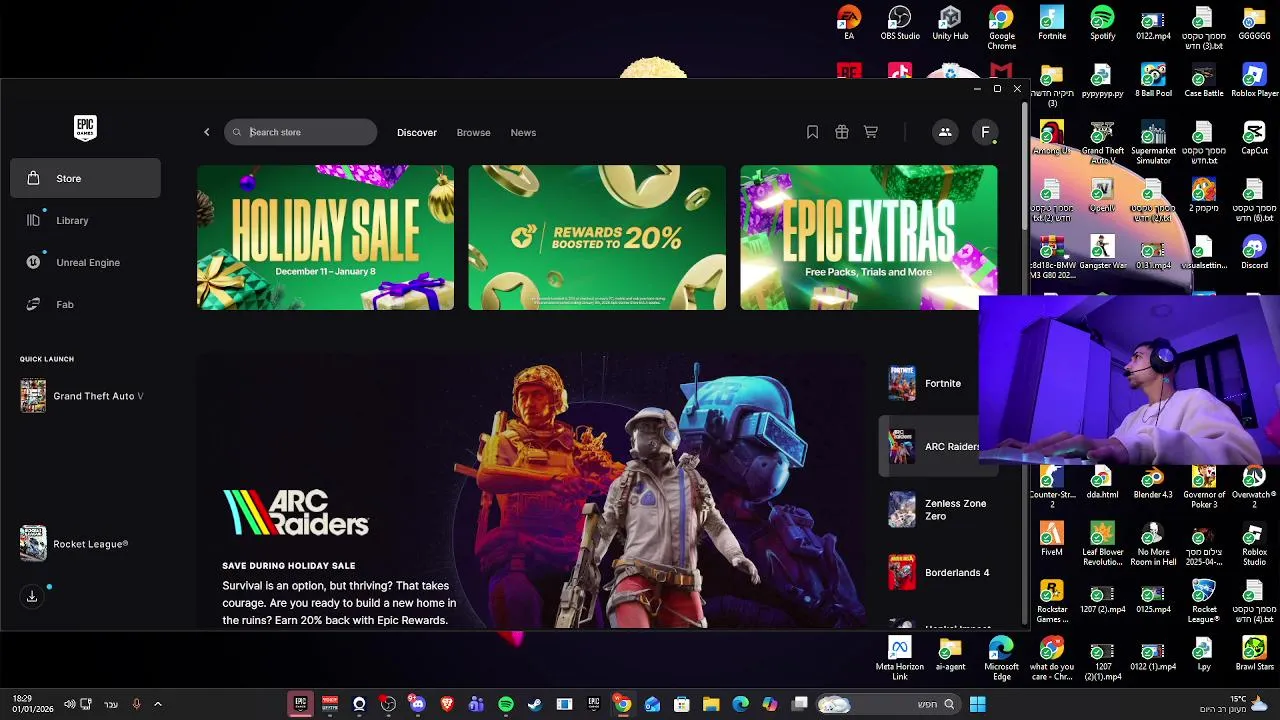Go back with the arrow beside search
This screenshot has width=1280, height=720.
pyautogui.click(x=207, y=132)
